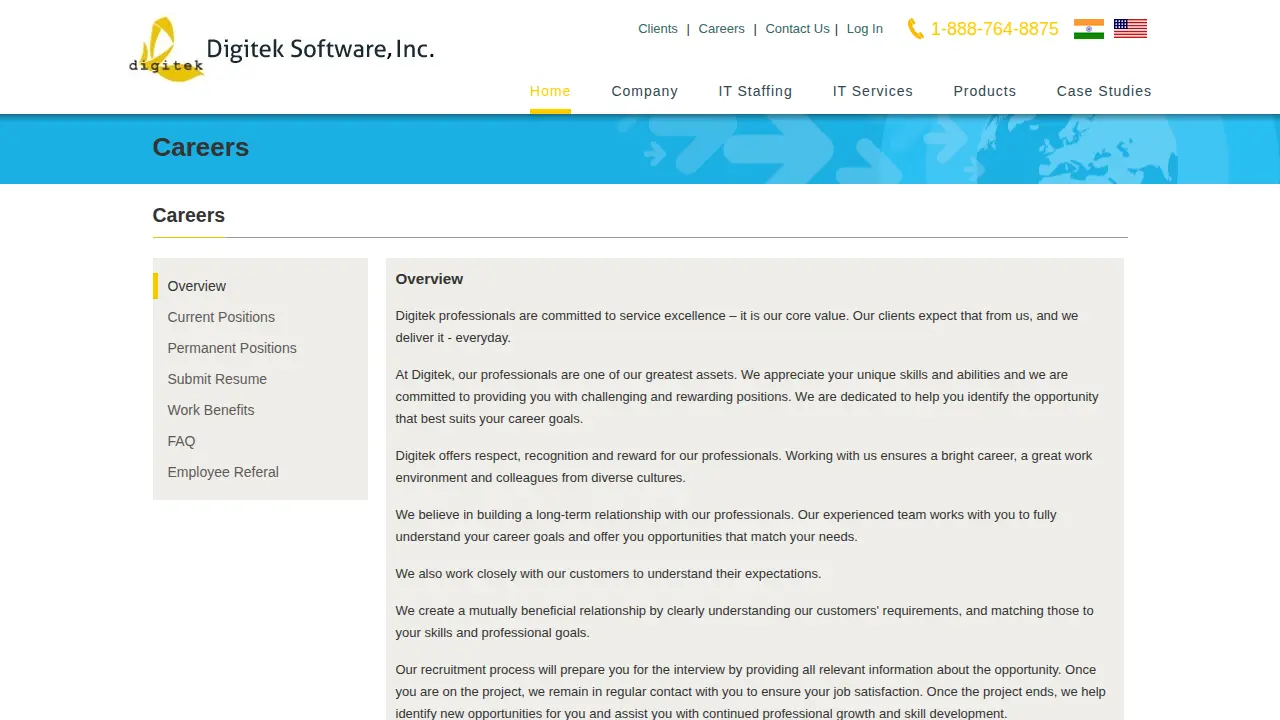
Task: Open the IT Services menu
Action: [x=873, y=91]
